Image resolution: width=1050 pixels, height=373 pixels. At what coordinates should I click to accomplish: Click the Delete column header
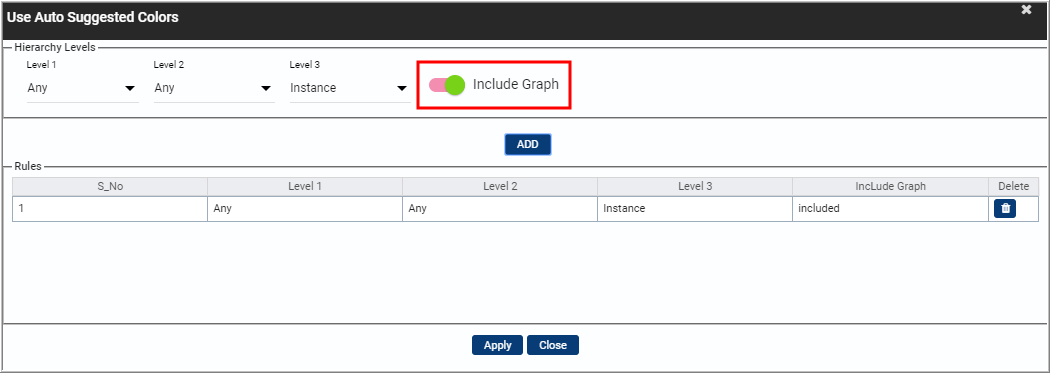click(1014, 186)
